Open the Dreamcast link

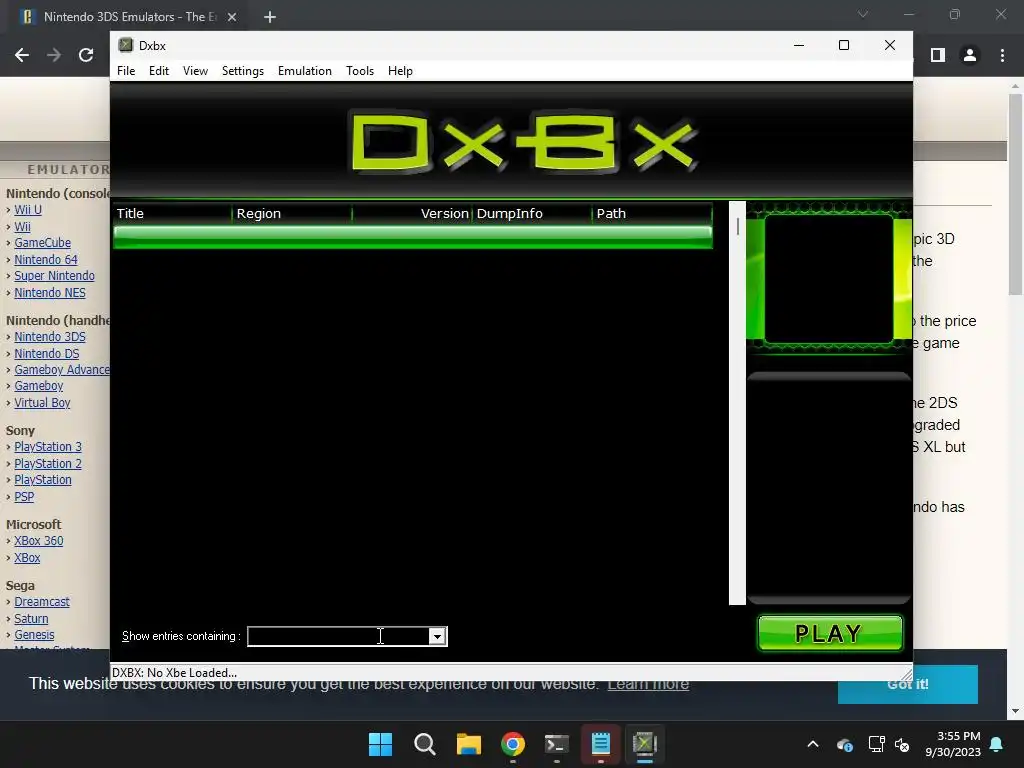point(42,601)
